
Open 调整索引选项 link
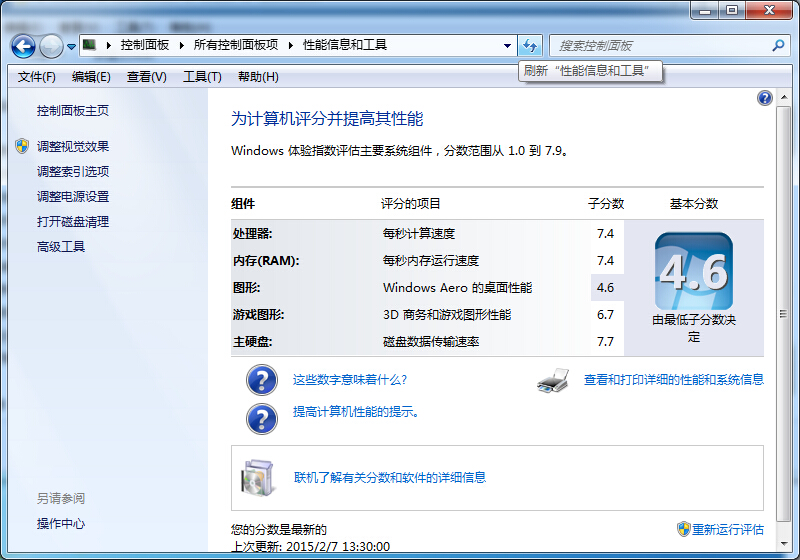(x=73, y=171)
